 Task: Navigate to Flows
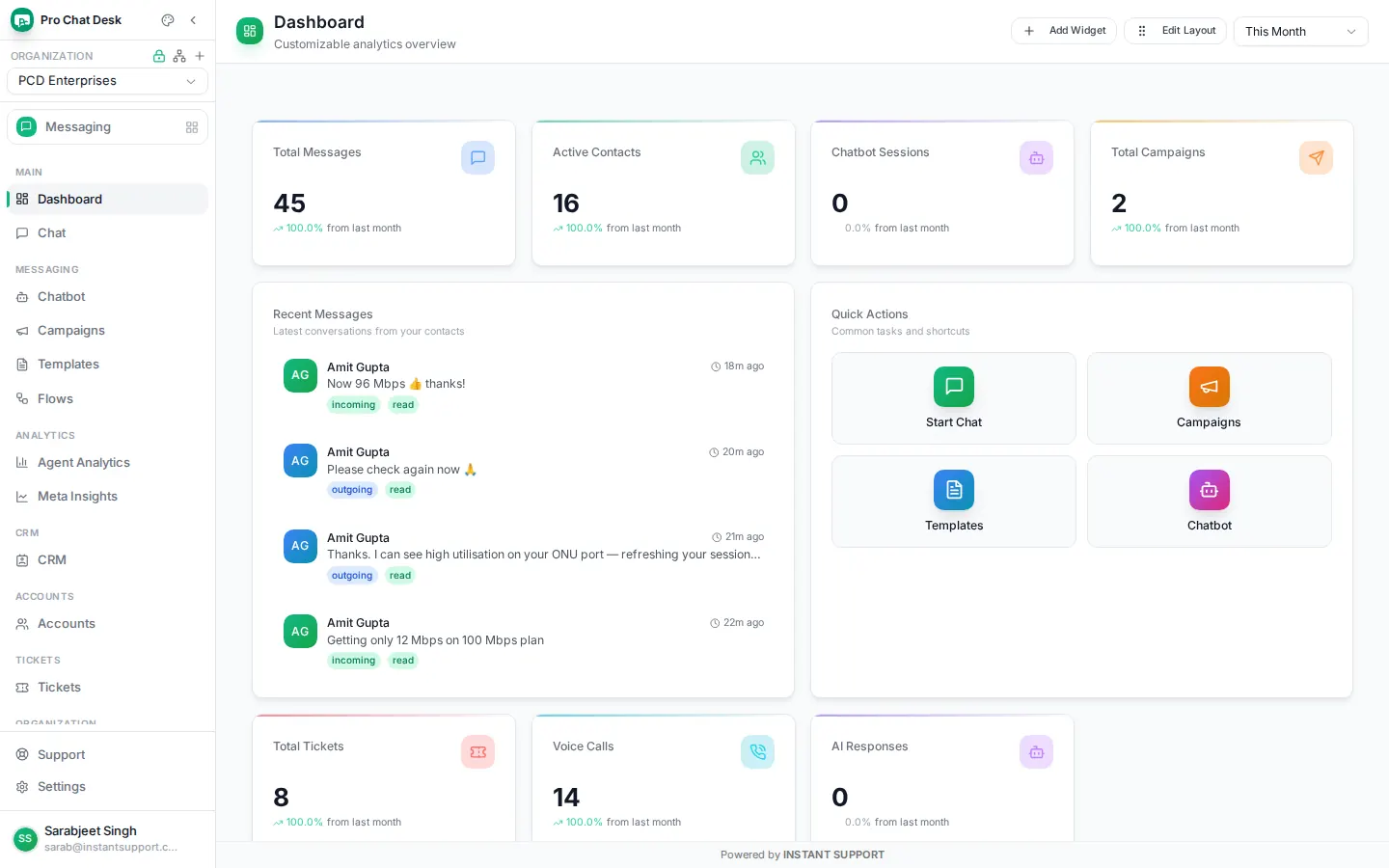coord(107,399)
